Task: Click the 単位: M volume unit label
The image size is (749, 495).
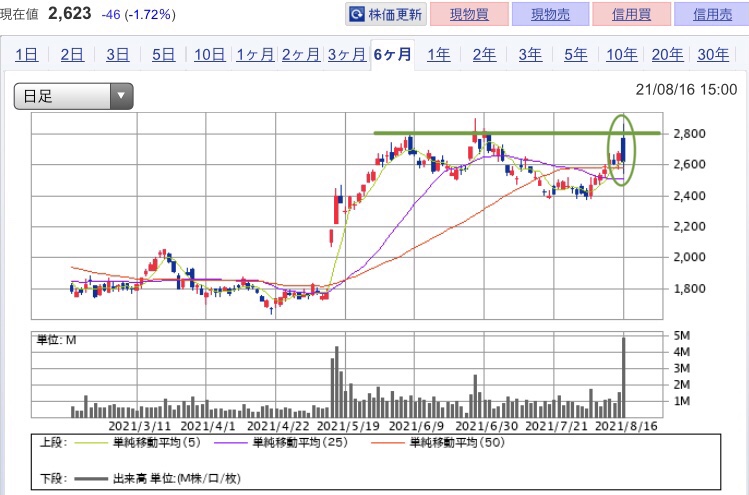Action: point(56,340)
